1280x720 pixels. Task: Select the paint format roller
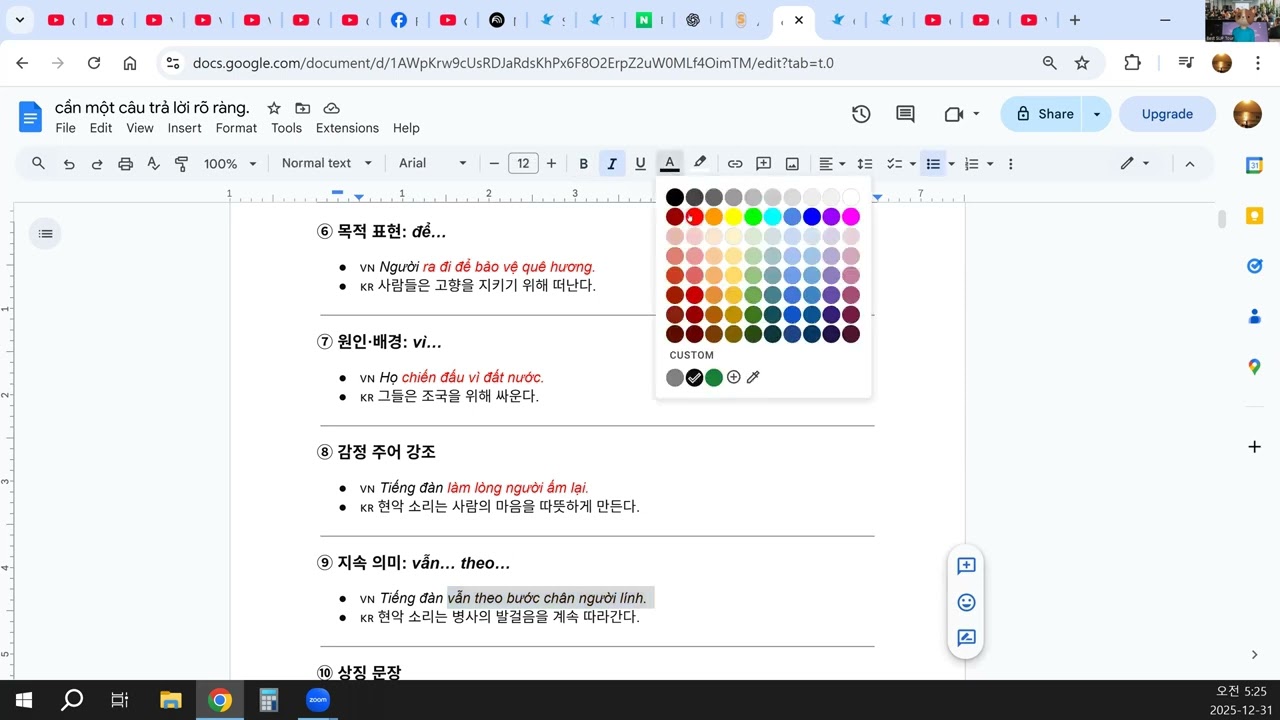(x=181, y=164)
